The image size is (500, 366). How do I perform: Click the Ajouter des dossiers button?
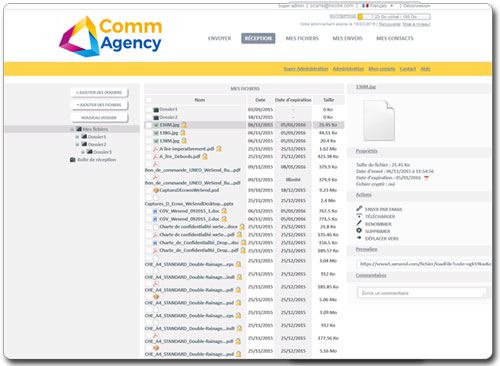pyautogui.click(x=99, y=92)
